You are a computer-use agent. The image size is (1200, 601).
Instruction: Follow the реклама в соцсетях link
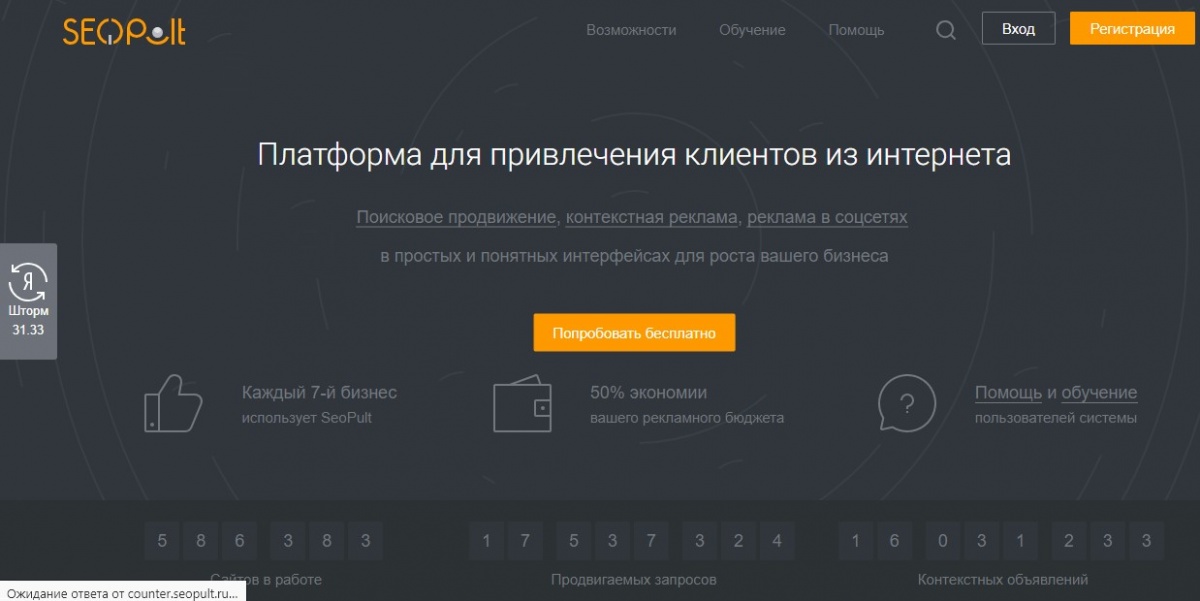point(828,217)
